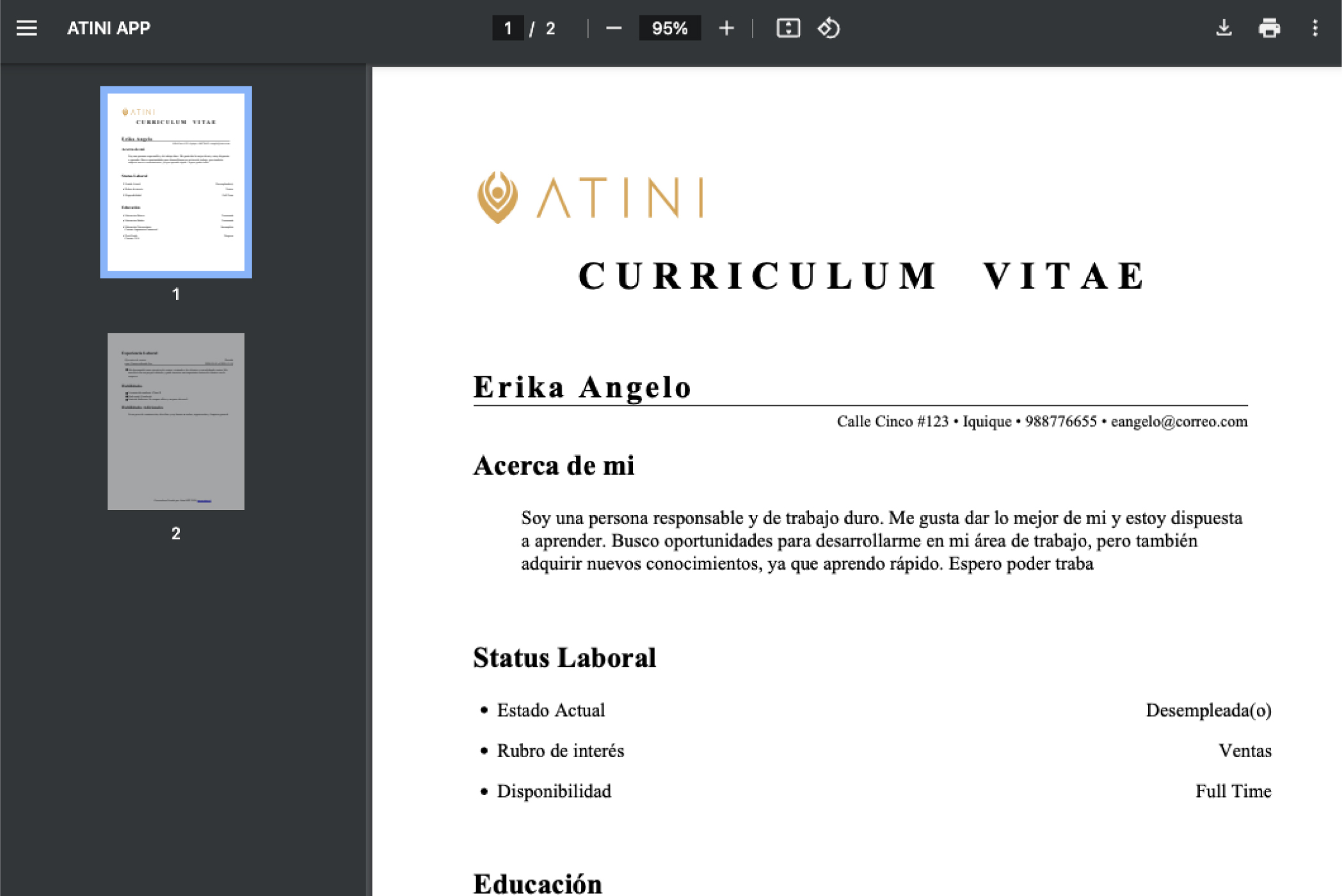Open the more actions menu
Viewport: 1344px width, 896px height.
[x=1315, y=28]
